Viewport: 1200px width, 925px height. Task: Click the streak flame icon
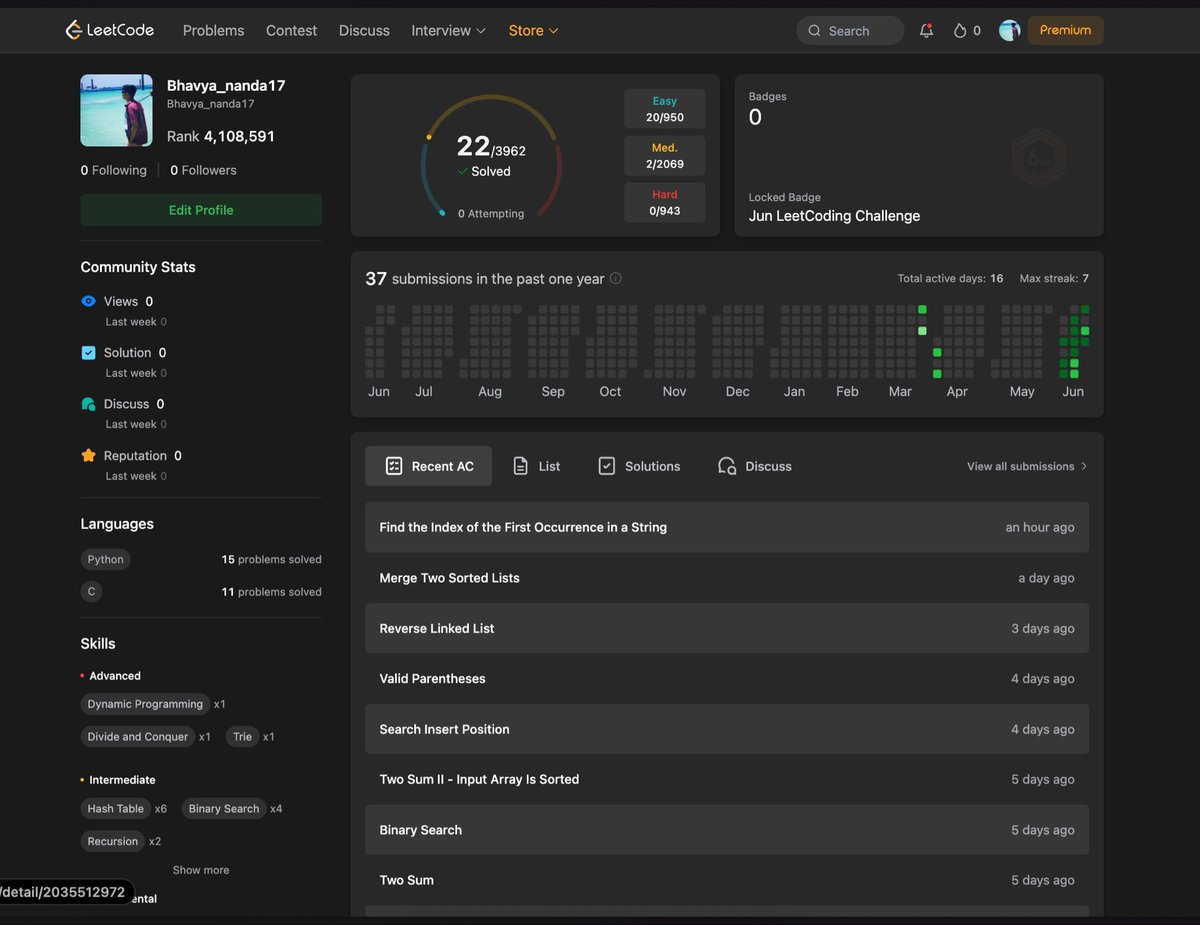pos(960,31)
